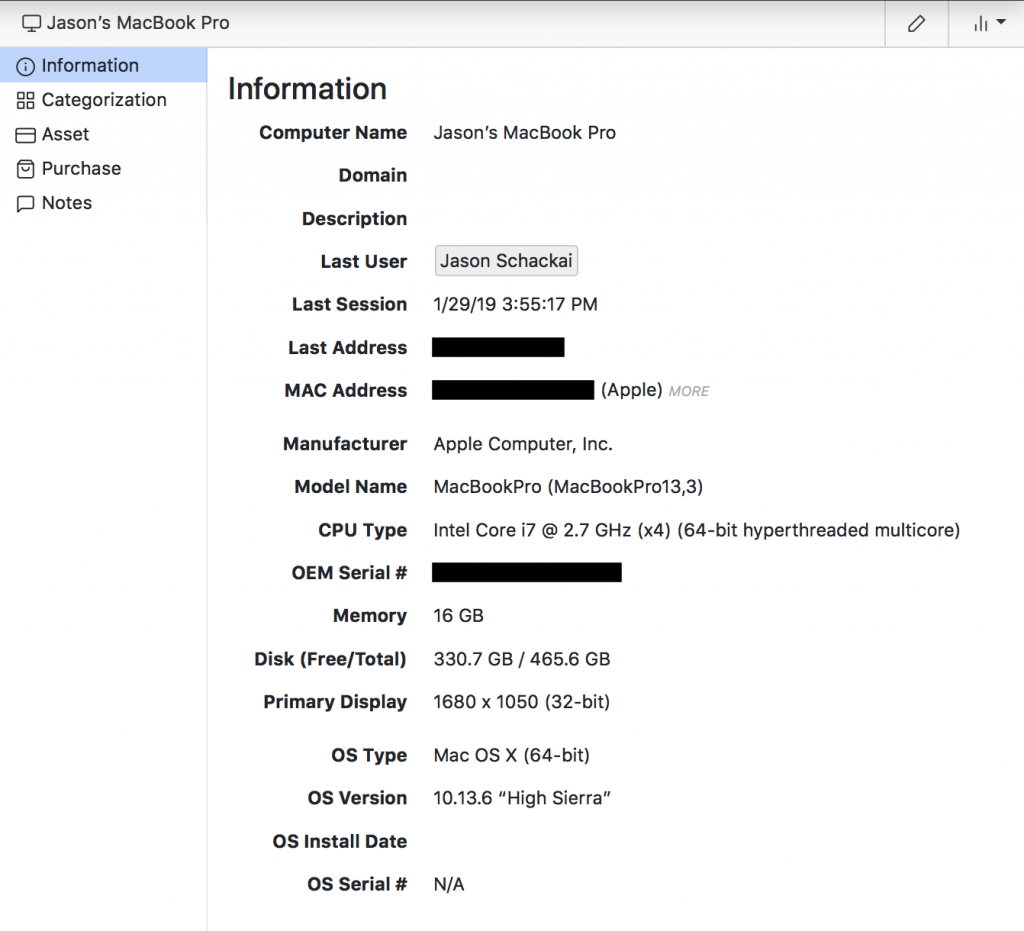Click the MORE link beside MAC Address
Screen dimensions: 1024x931
[x=689, y=391]
